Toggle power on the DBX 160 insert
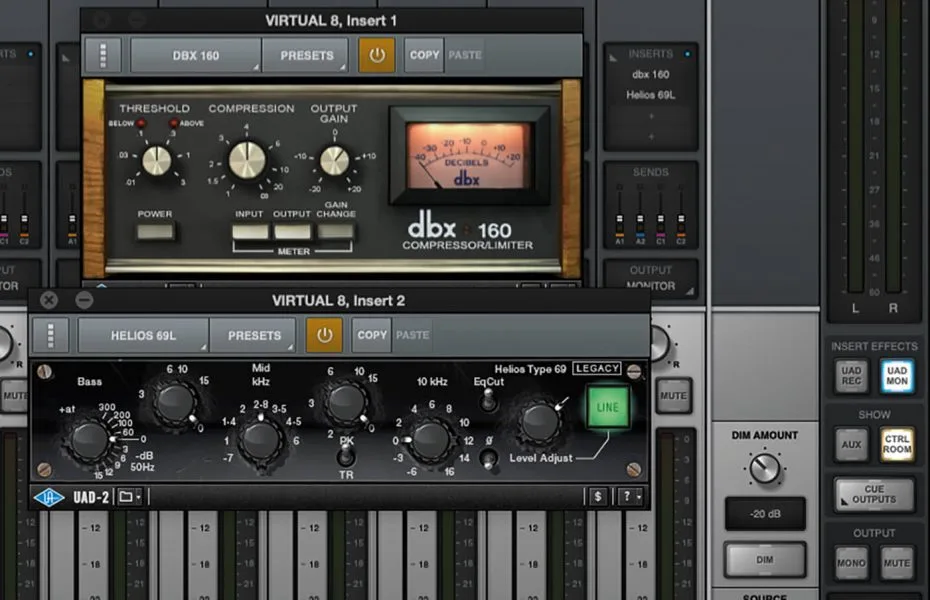 click(377, 55)
